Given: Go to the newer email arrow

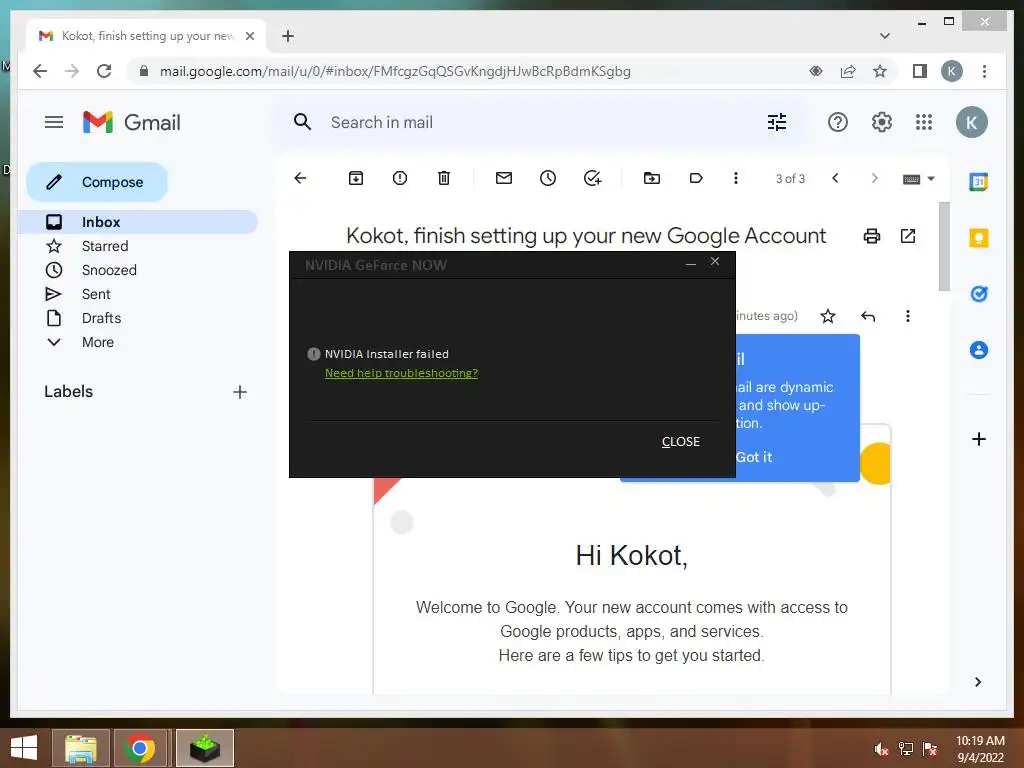Looking at the screenshot, I should 835,178.
